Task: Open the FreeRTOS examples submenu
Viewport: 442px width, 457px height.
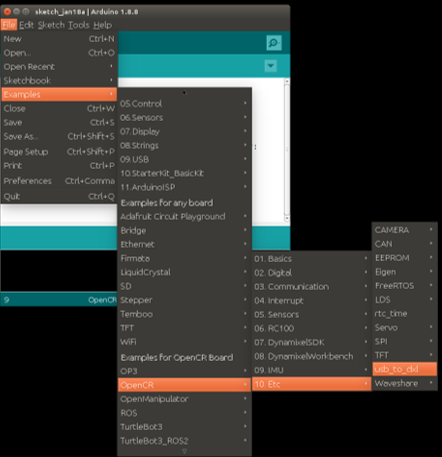Action: (x=405, y=286)
